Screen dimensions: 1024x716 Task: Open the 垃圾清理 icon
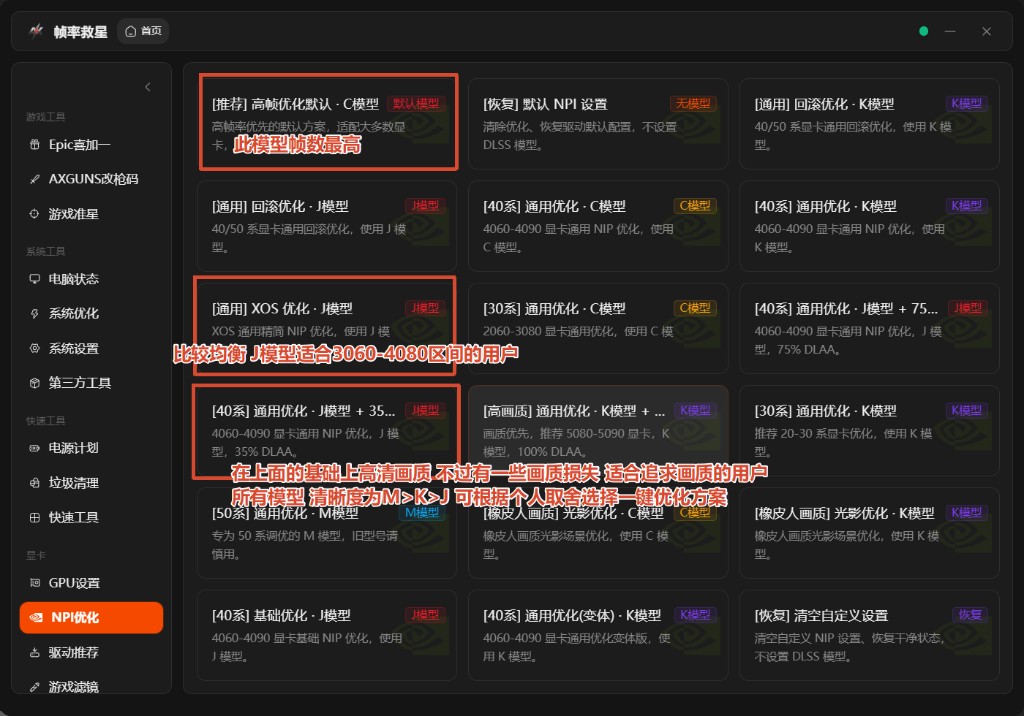point(35,483)
